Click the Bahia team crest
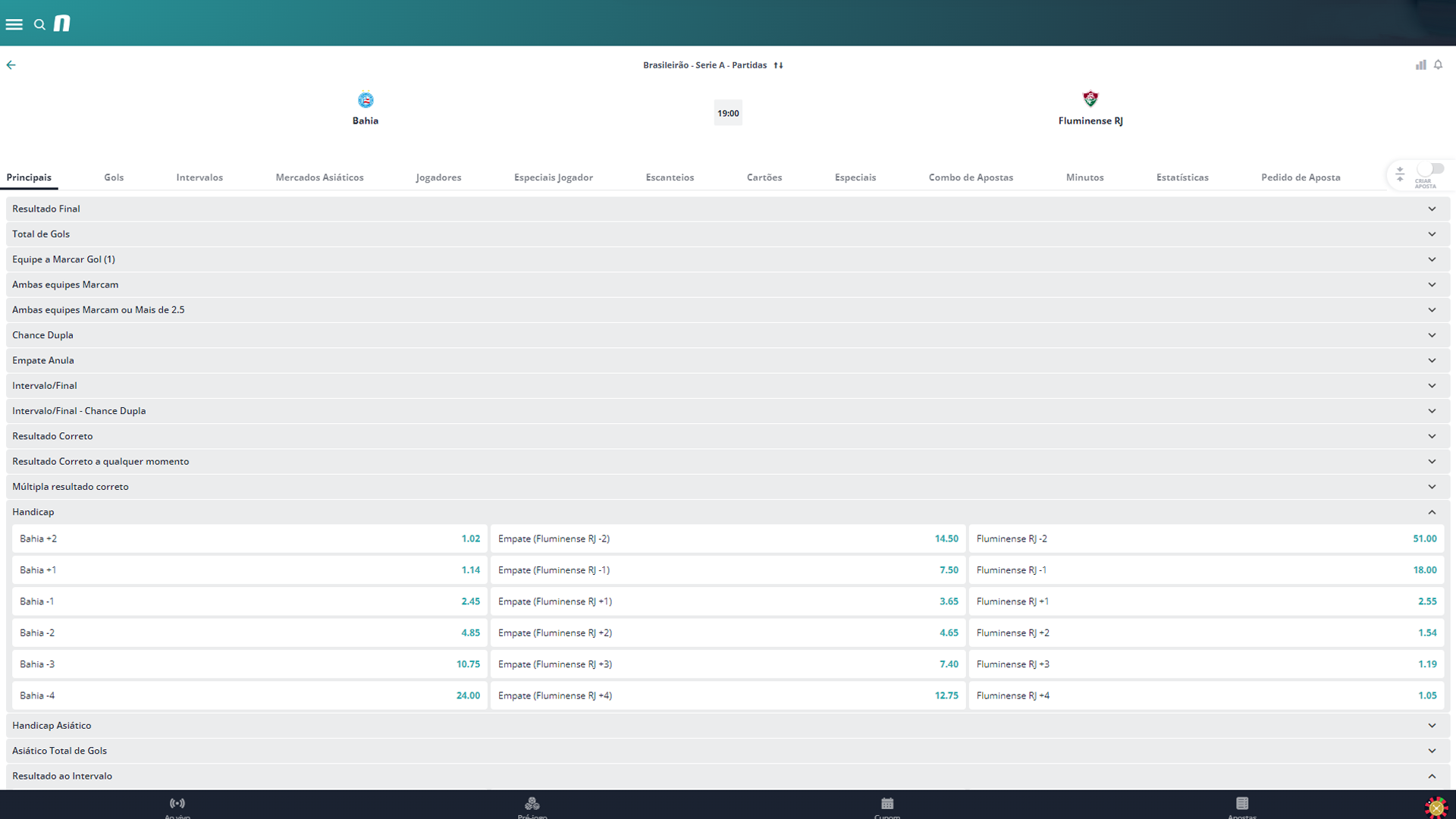 pos(366,100)
